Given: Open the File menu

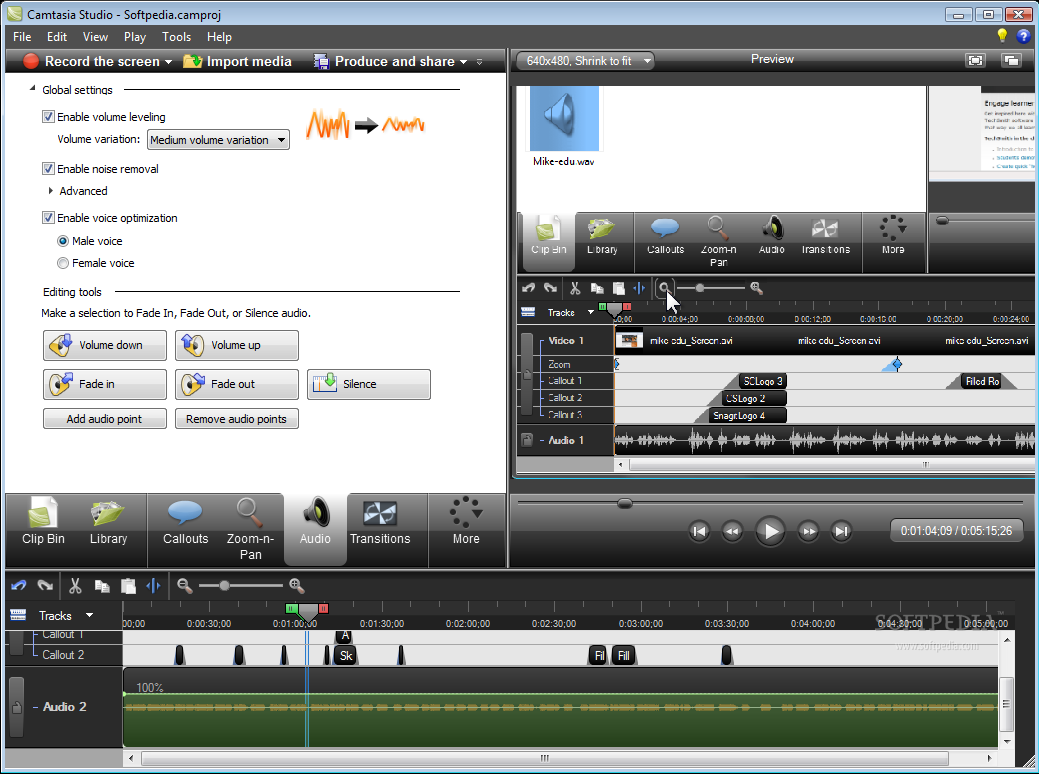Looking at the screenshot, I should click(x=22, y=37).
